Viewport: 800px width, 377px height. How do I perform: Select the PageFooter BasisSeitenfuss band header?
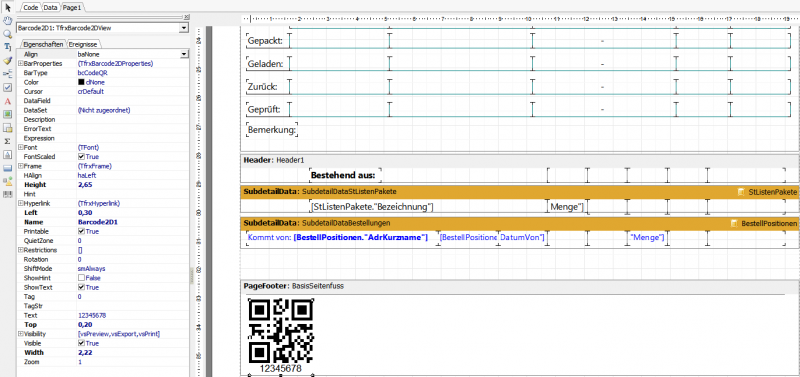[x=519, y=286]
